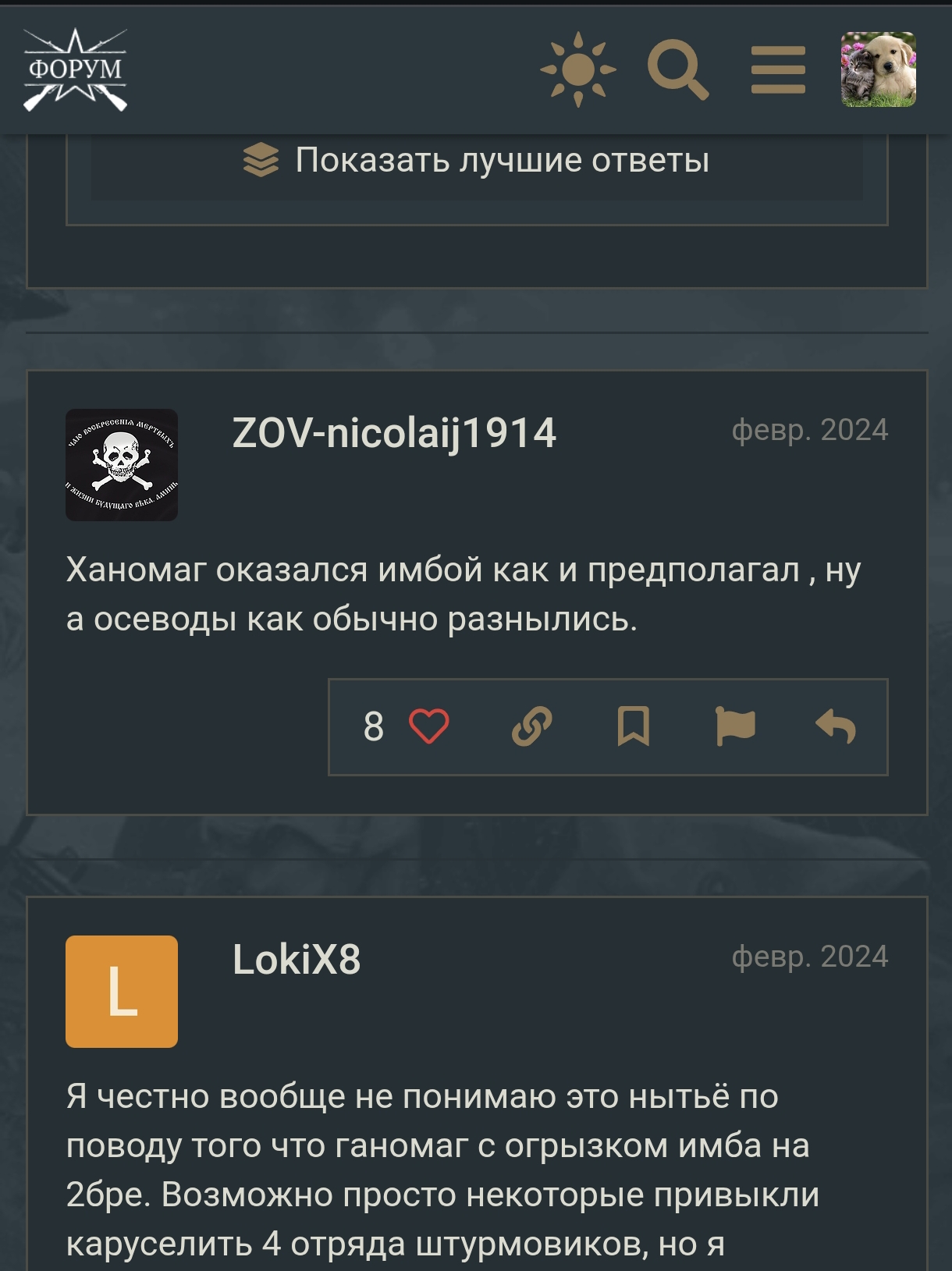Open the LokiX8 username link

297,959
